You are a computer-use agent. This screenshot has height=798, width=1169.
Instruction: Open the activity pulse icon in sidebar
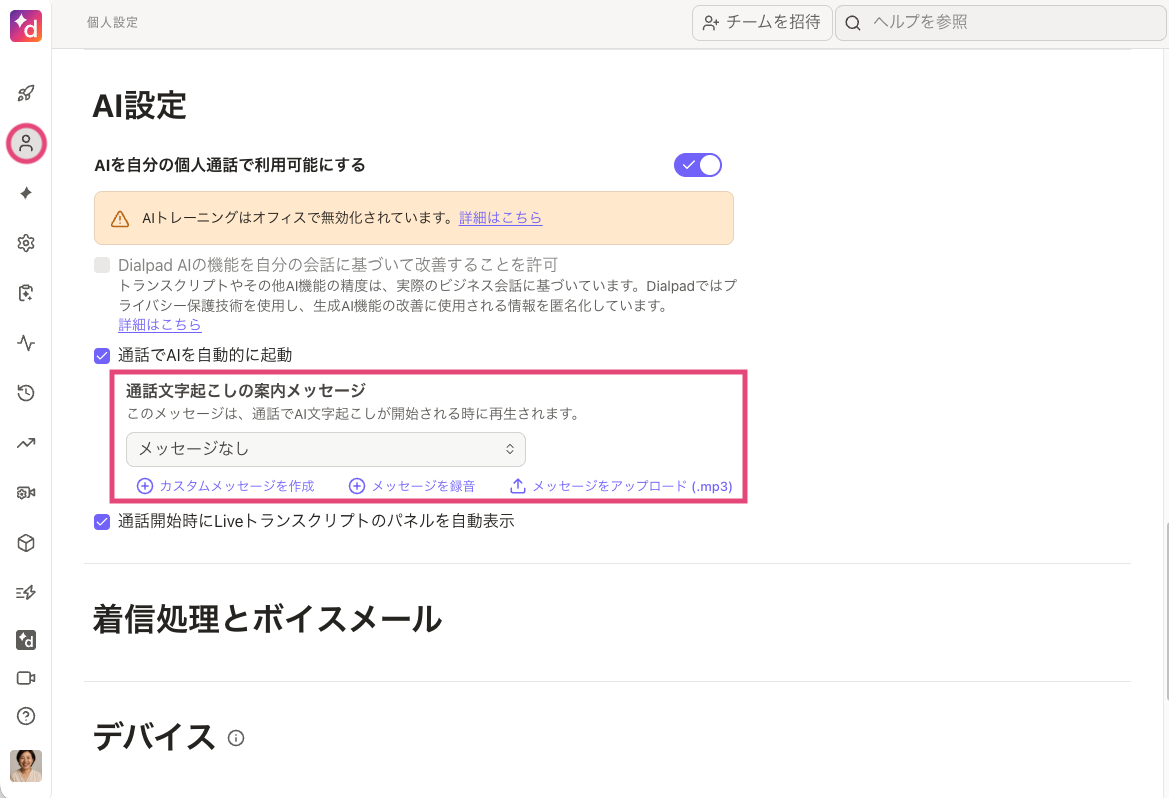point(26,343)
